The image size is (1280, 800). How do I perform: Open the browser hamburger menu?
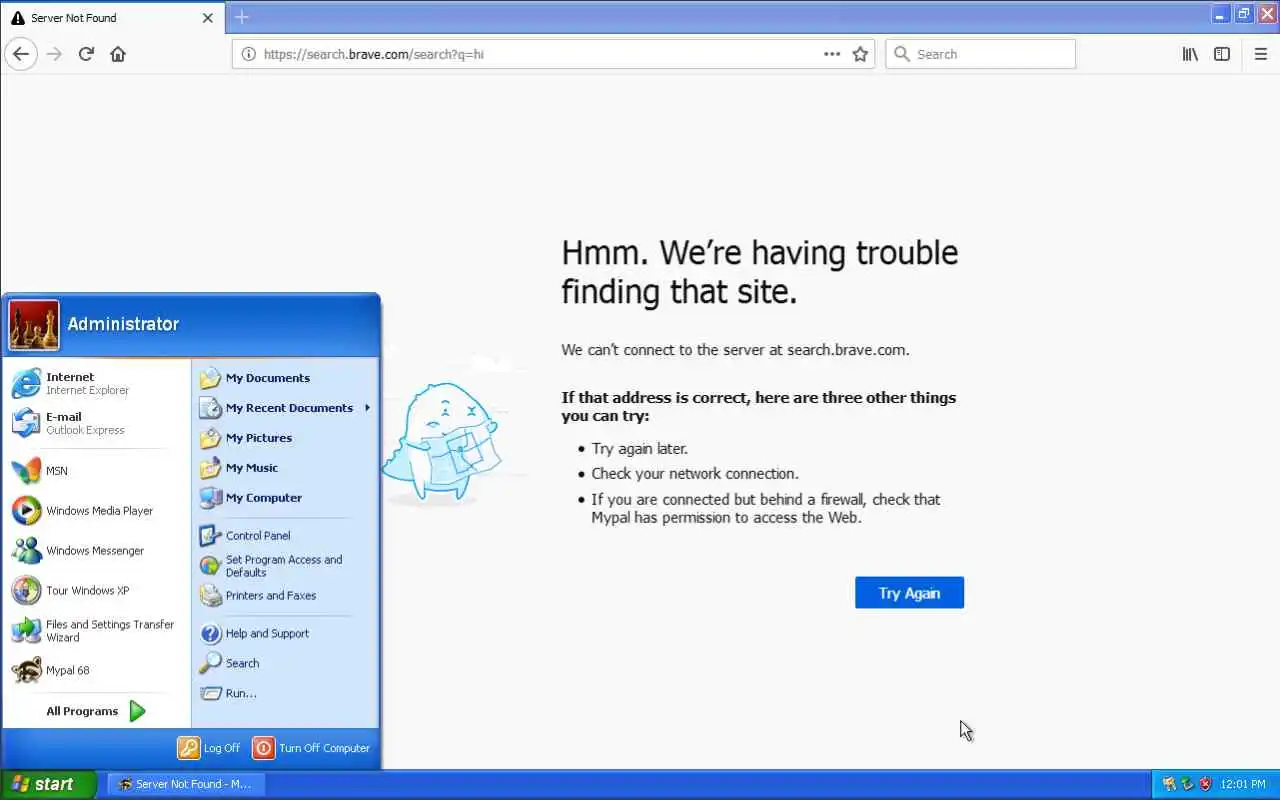coord(1261,54)
